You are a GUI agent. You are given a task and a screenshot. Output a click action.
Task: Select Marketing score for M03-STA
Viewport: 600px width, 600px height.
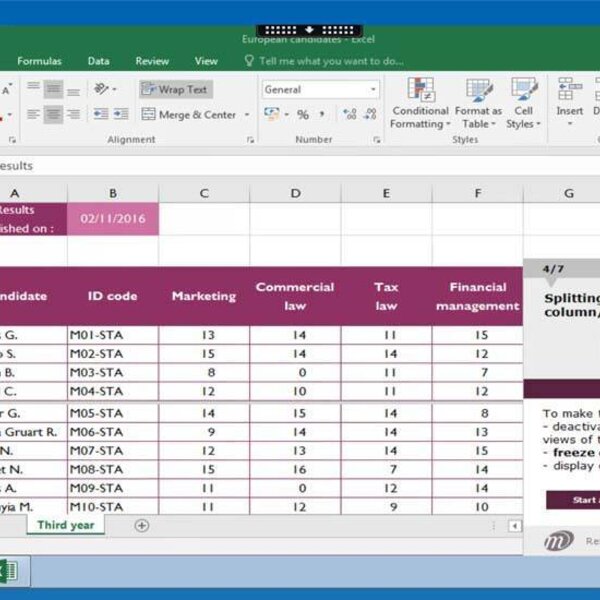point(204,372)
